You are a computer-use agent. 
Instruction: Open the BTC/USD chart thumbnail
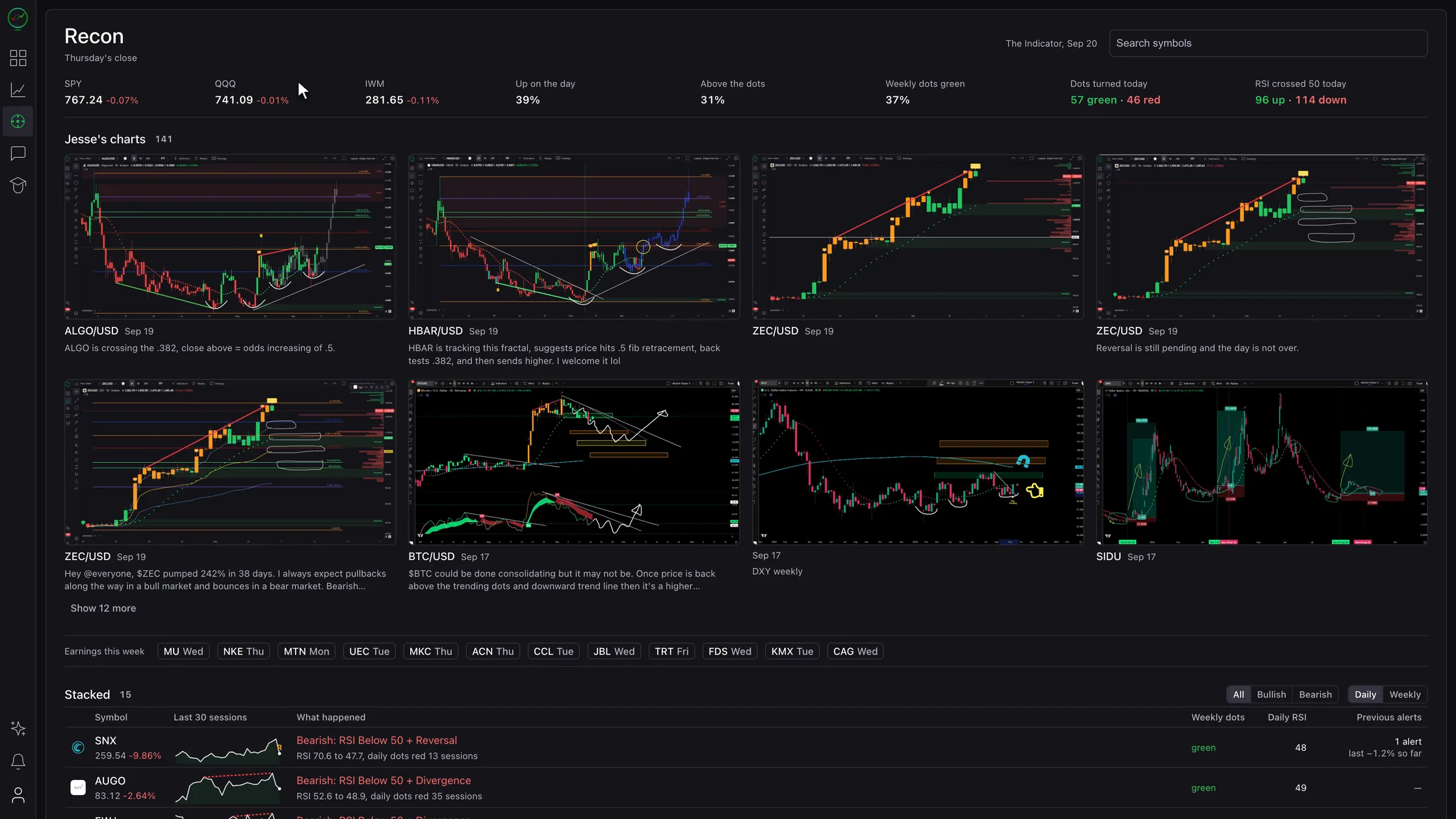pyautogui.click(x=574, y=462)
